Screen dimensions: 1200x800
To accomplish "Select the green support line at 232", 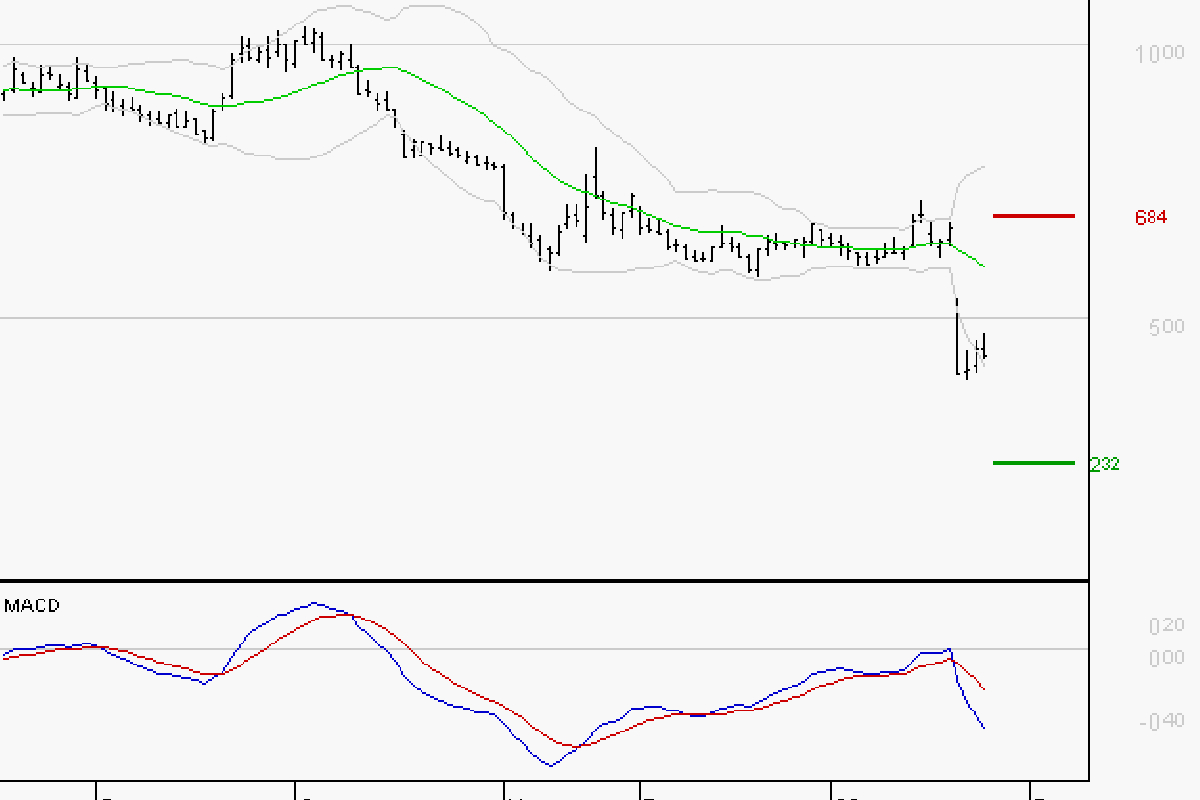I will click(x=1033, y=463).
